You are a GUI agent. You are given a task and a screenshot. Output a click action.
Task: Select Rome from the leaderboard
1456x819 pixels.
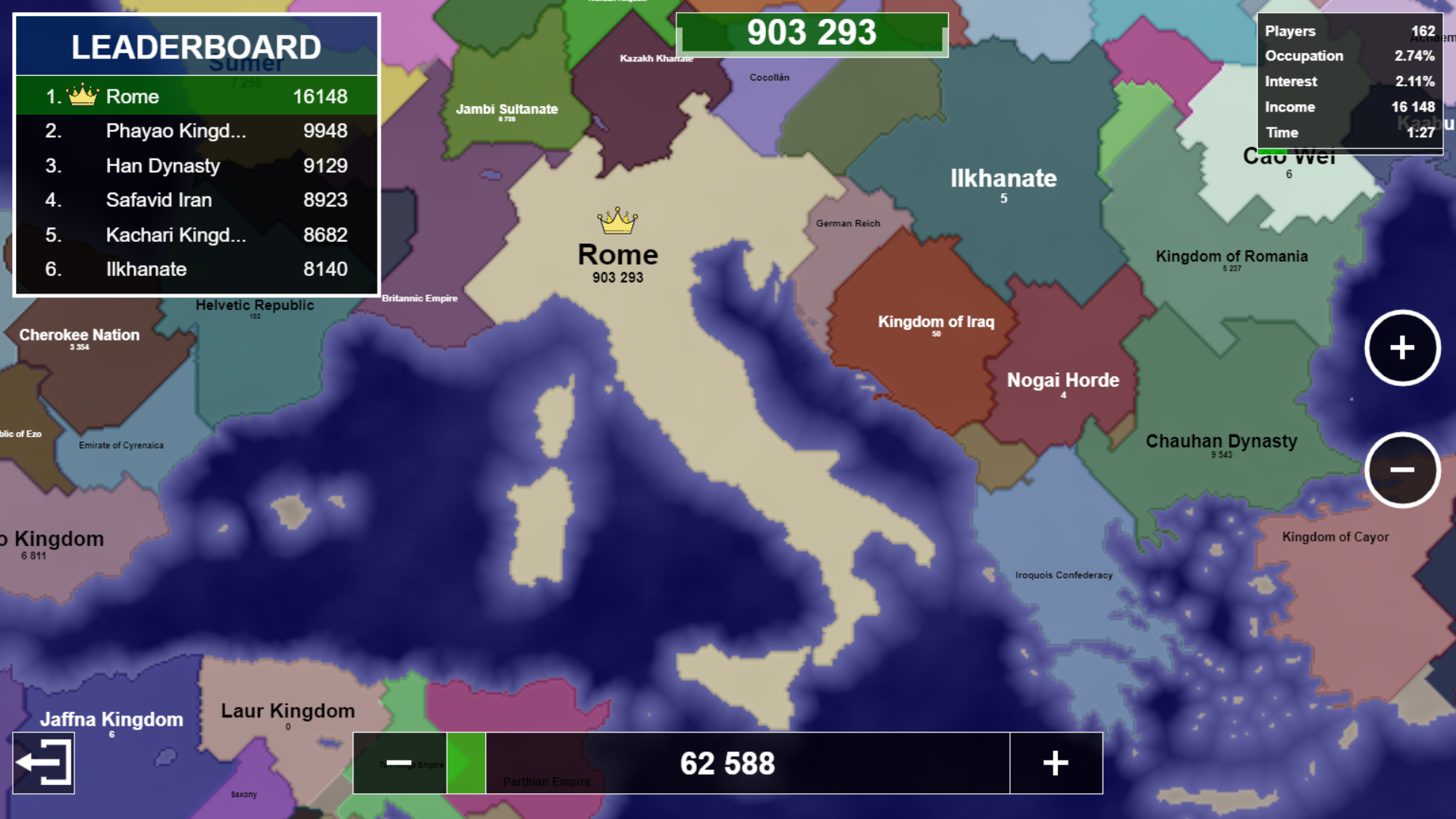pyautogui.click(x=196, y=95)
